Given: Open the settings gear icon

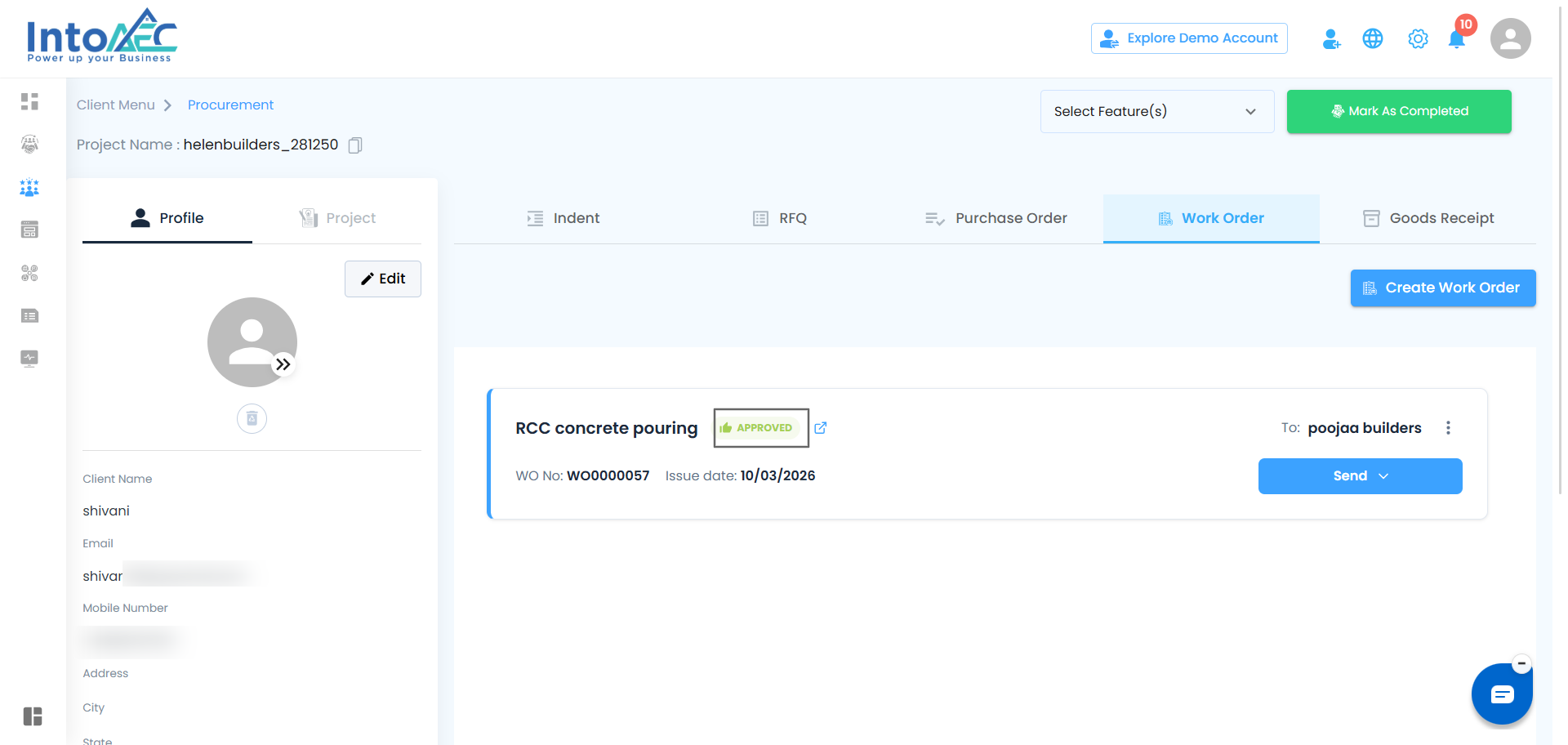Looking at the screenshot, I should (x=1418, y=38).
